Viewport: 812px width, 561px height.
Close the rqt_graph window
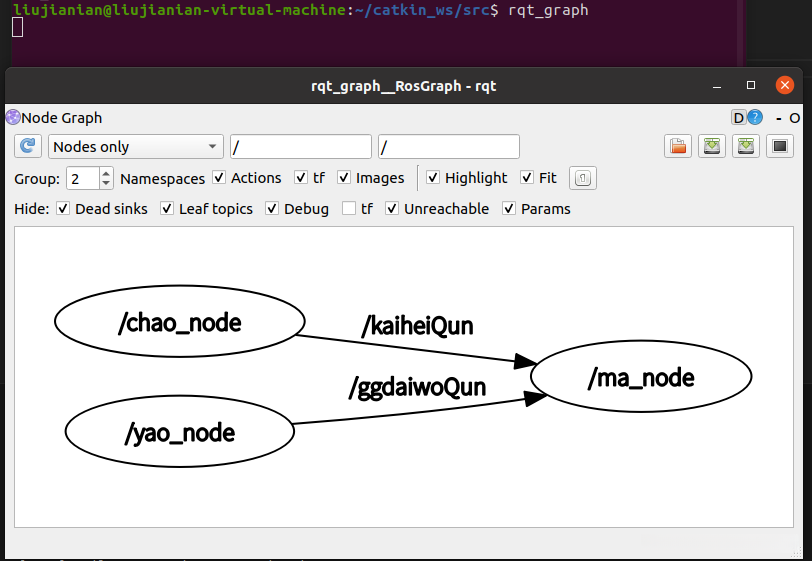coord(785,85)
